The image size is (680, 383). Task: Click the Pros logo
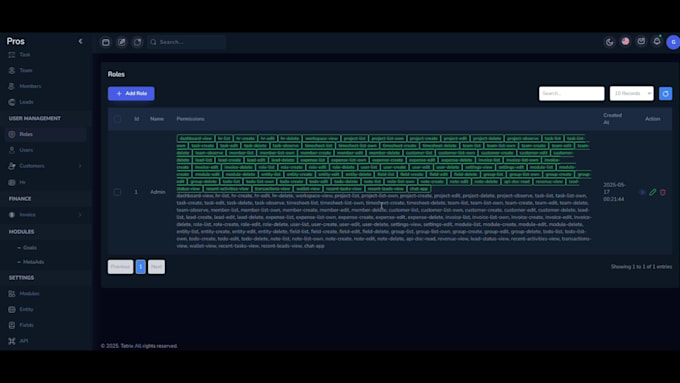coord(16,41)
